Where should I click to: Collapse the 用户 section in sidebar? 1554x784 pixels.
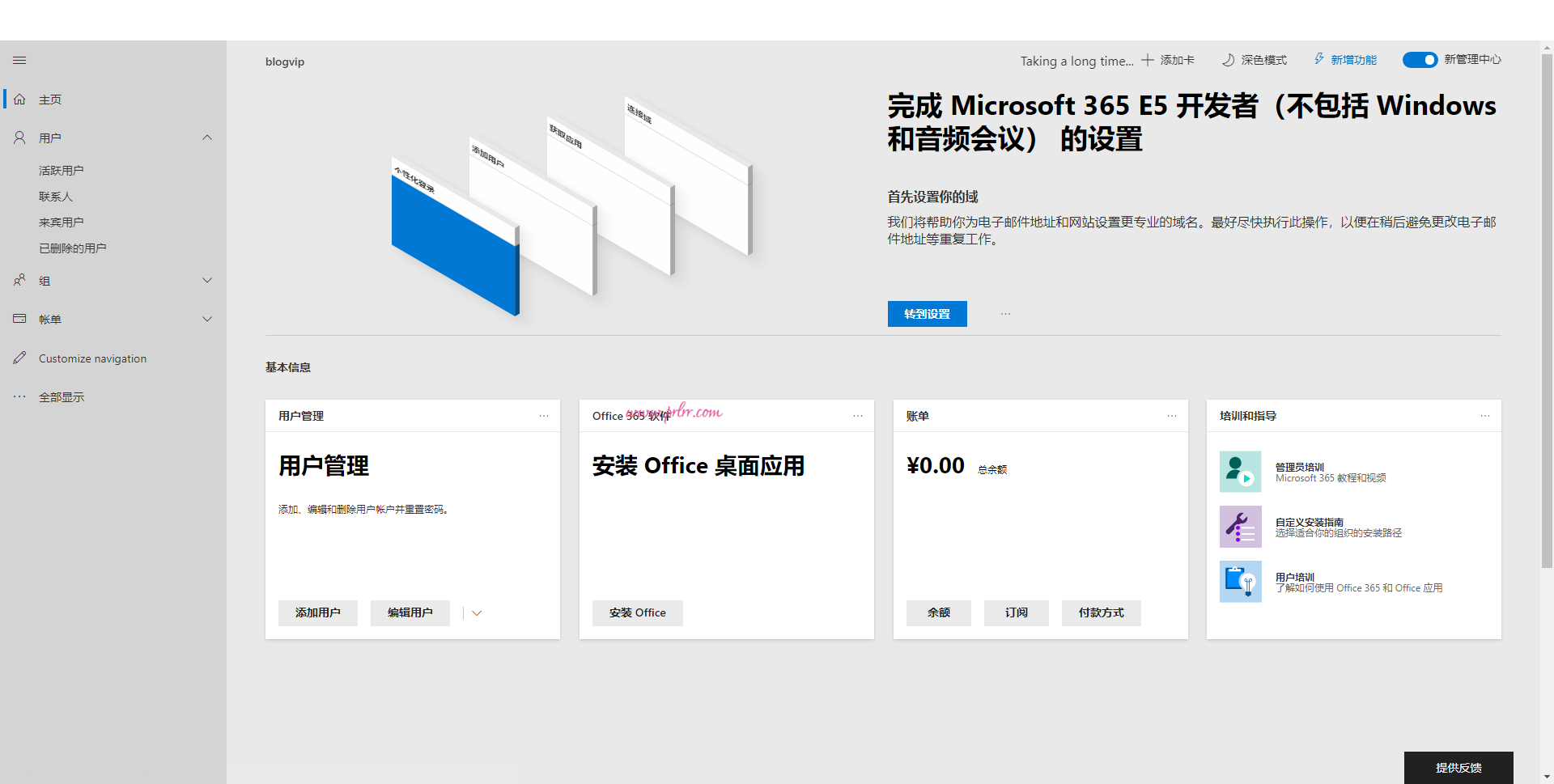(x=207, y=137)
